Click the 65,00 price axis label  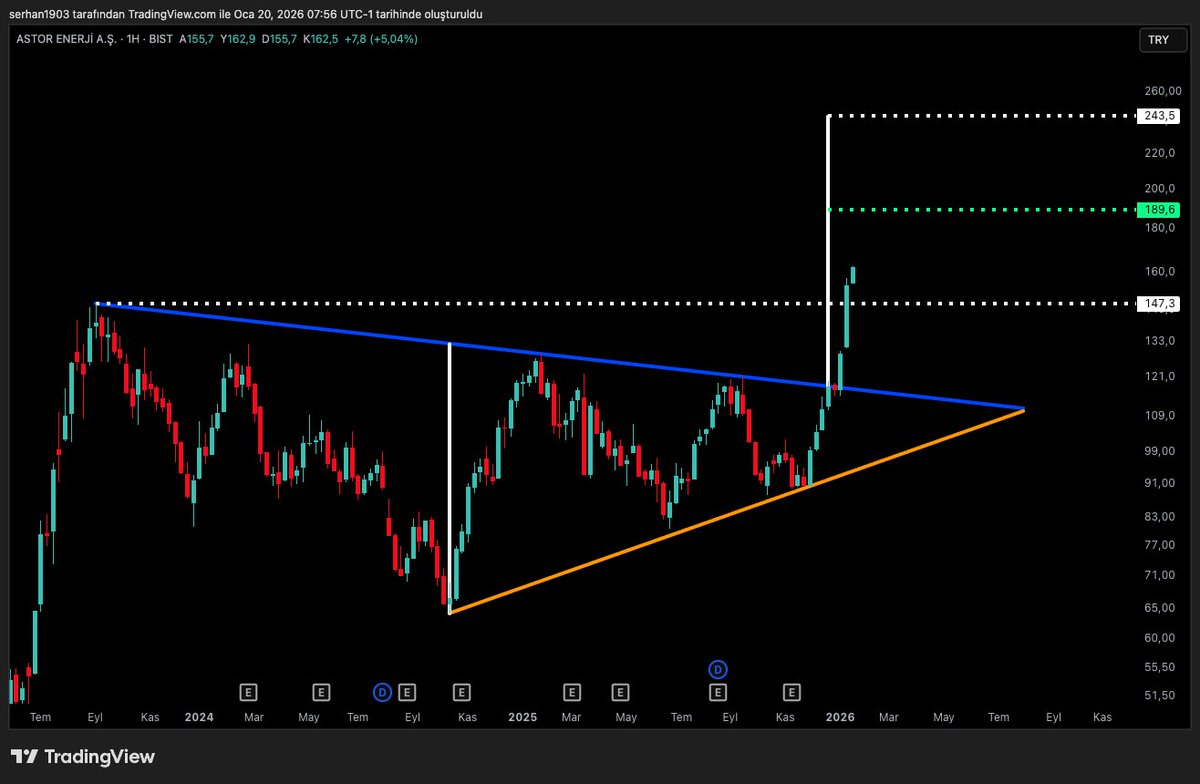click(1160, 608)
